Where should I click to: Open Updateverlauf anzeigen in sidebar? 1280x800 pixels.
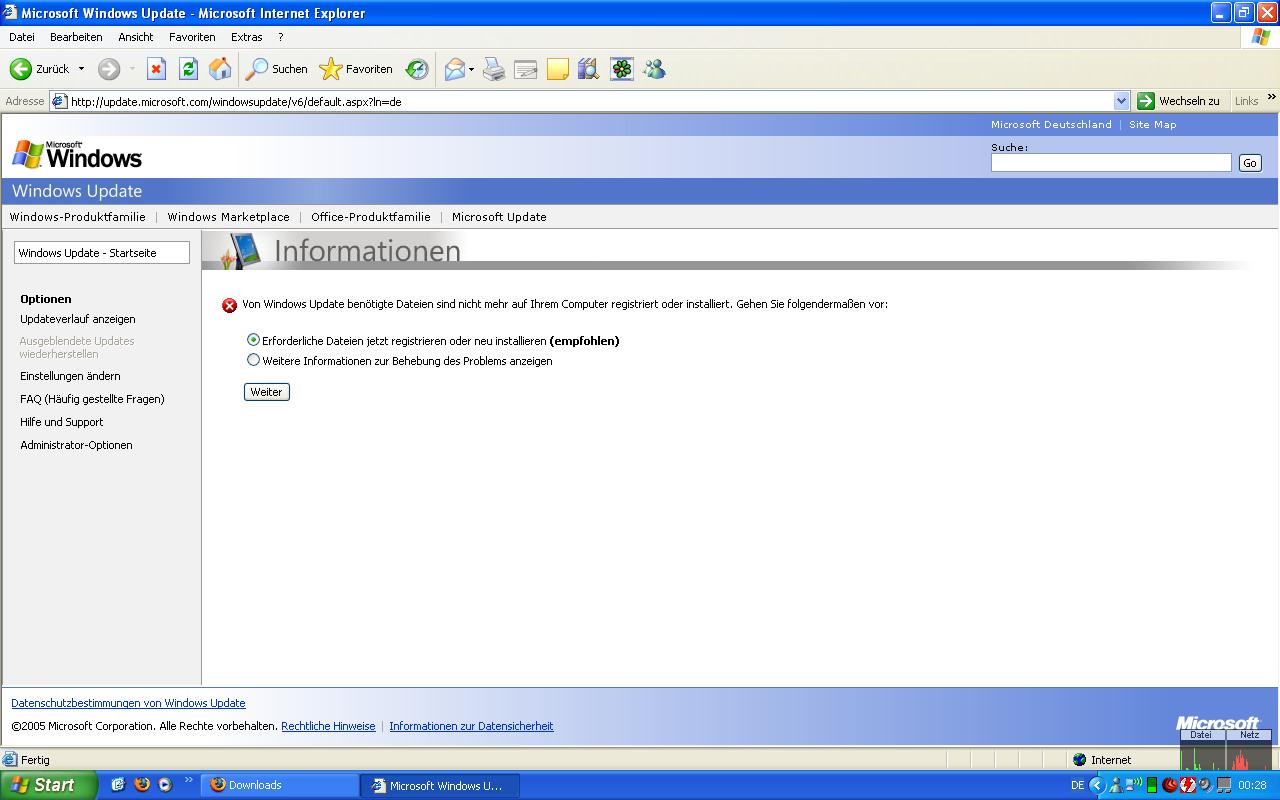pos(78,319)
